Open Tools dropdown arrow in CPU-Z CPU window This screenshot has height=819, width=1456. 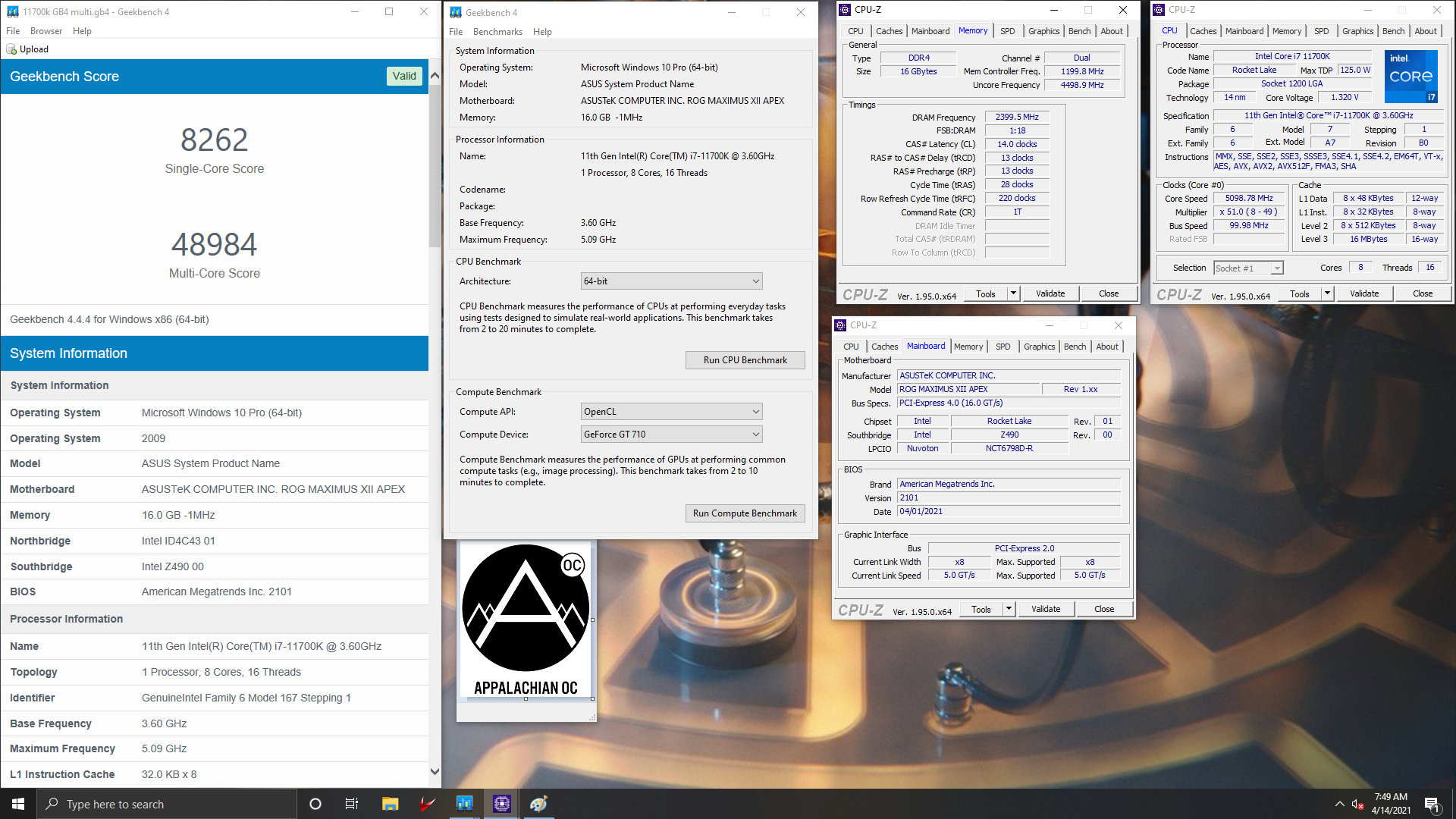coord(1327,293)
